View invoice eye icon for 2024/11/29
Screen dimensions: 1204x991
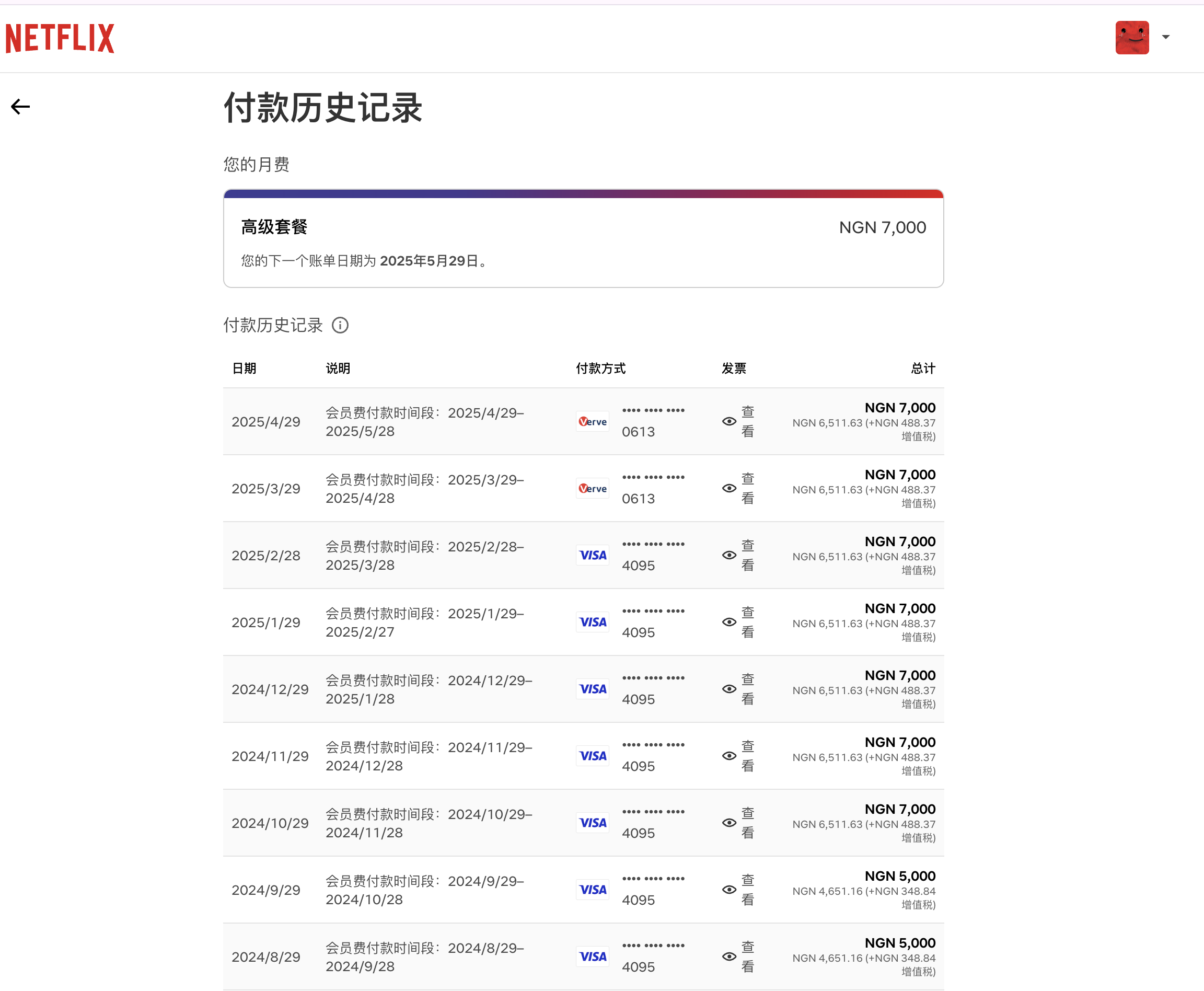coord(728,756)
